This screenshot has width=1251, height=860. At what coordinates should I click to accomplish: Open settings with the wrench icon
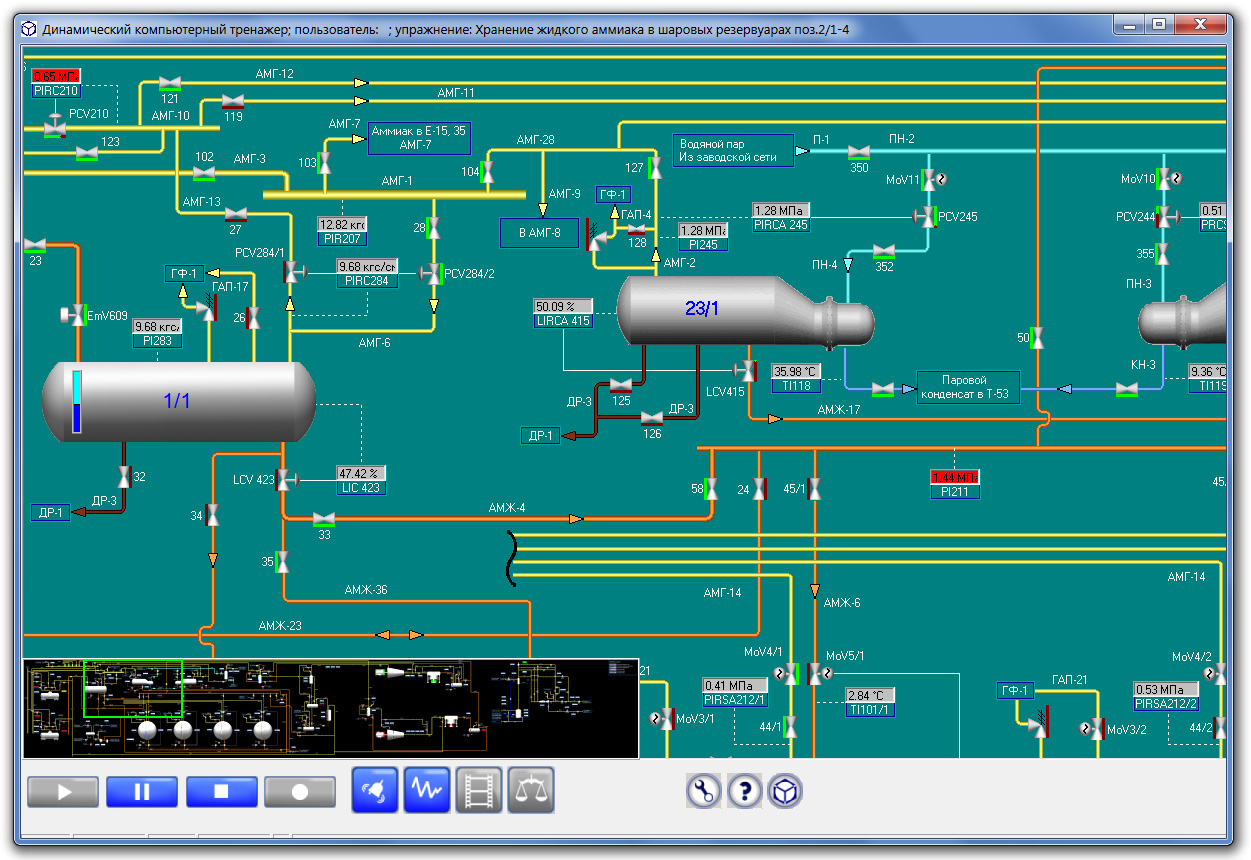[x=704, y=792]
